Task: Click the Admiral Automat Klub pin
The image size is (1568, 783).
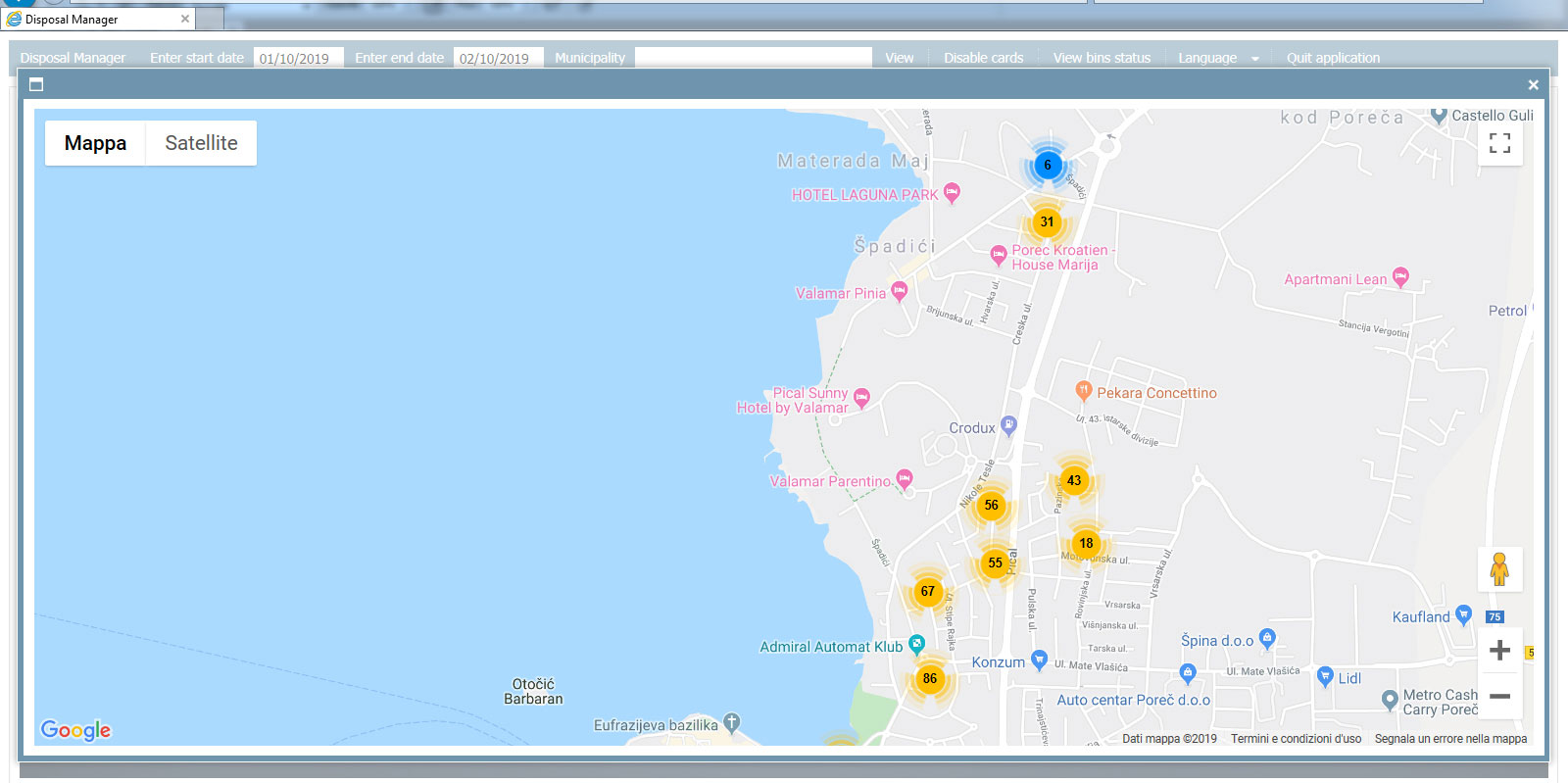Action: click(916, 644)
